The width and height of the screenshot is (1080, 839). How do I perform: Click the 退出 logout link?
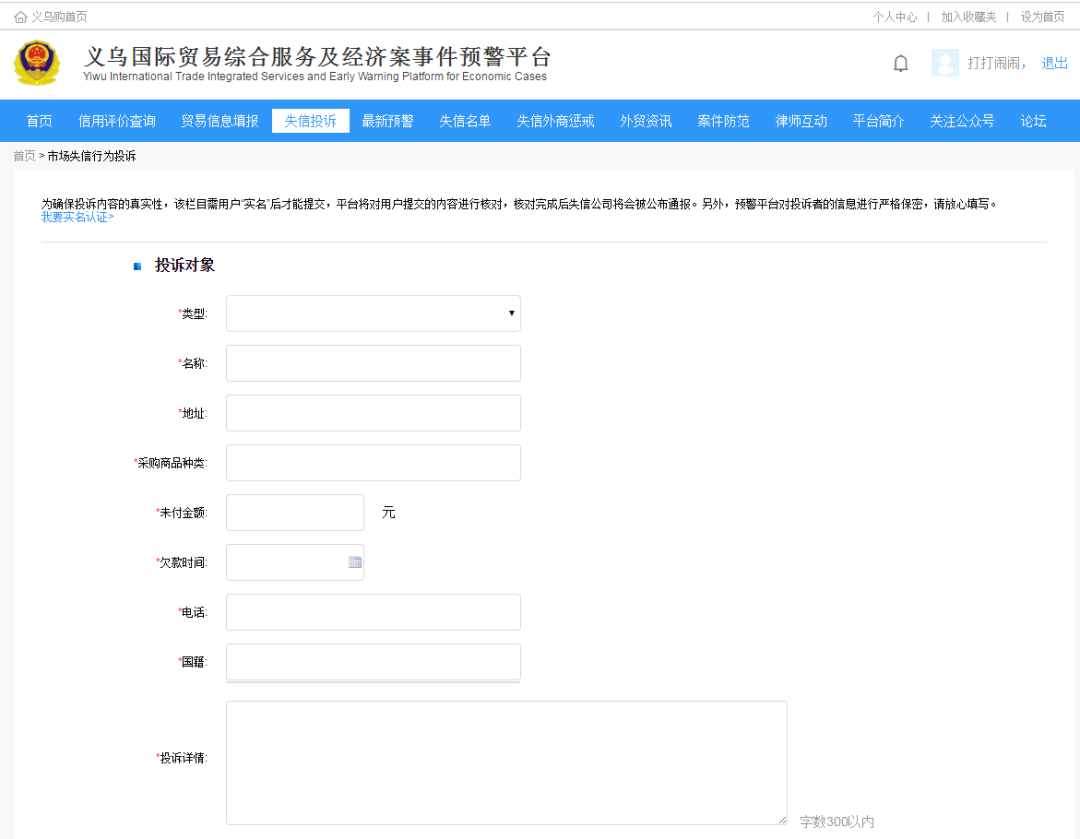(1054, 63)
